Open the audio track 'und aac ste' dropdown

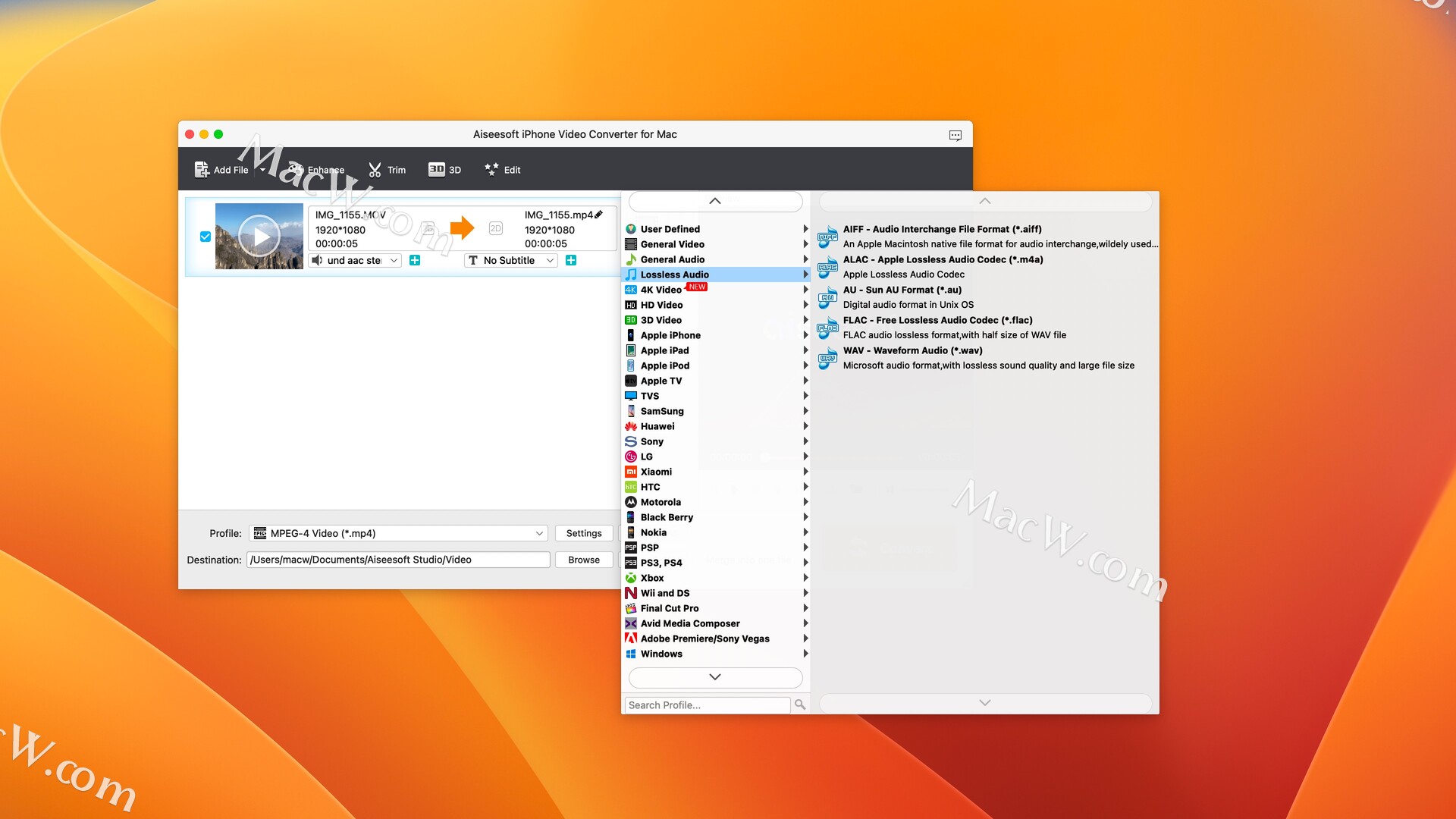click(x=356, y=260)
